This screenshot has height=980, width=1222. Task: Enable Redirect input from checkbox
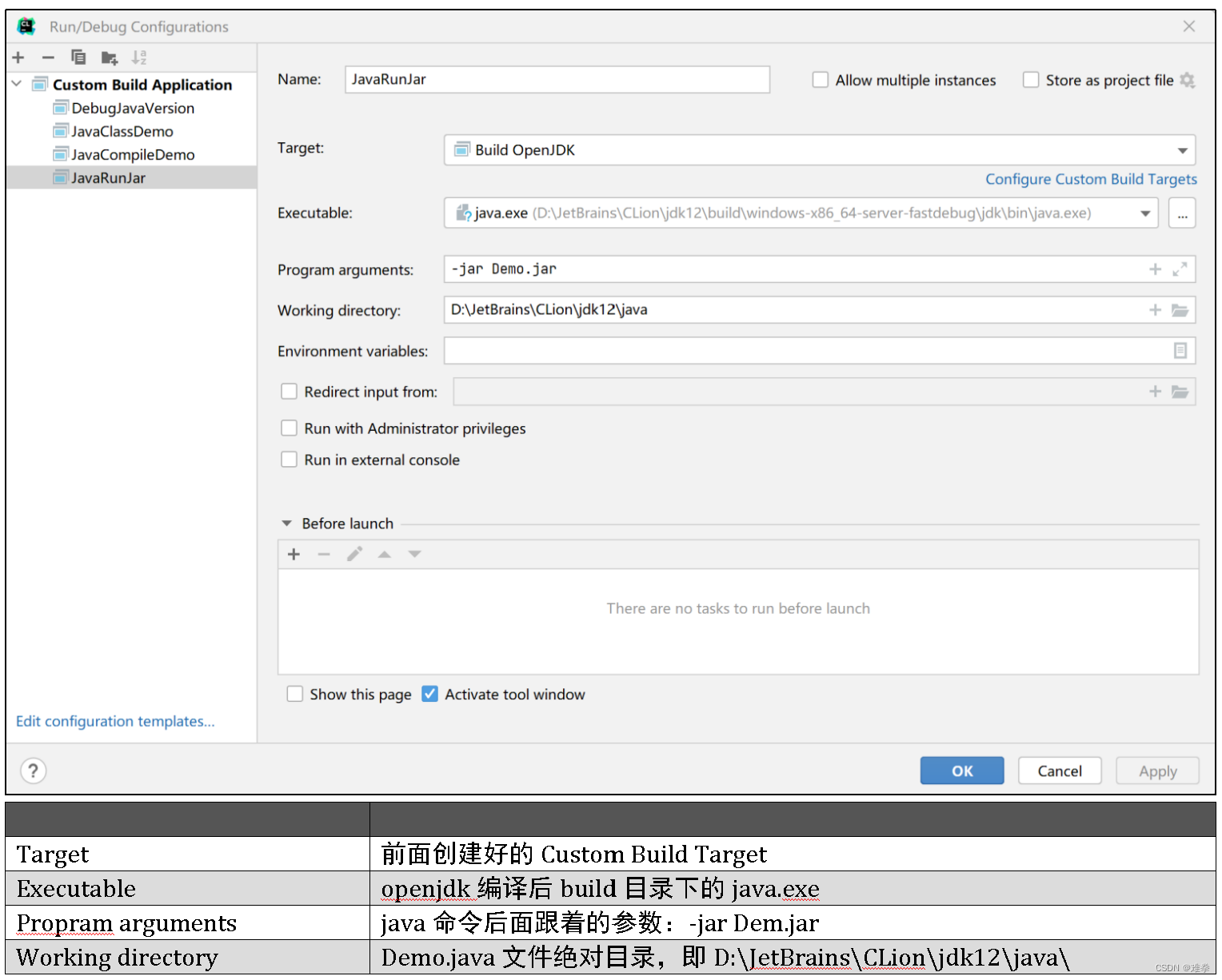[289, 392]
